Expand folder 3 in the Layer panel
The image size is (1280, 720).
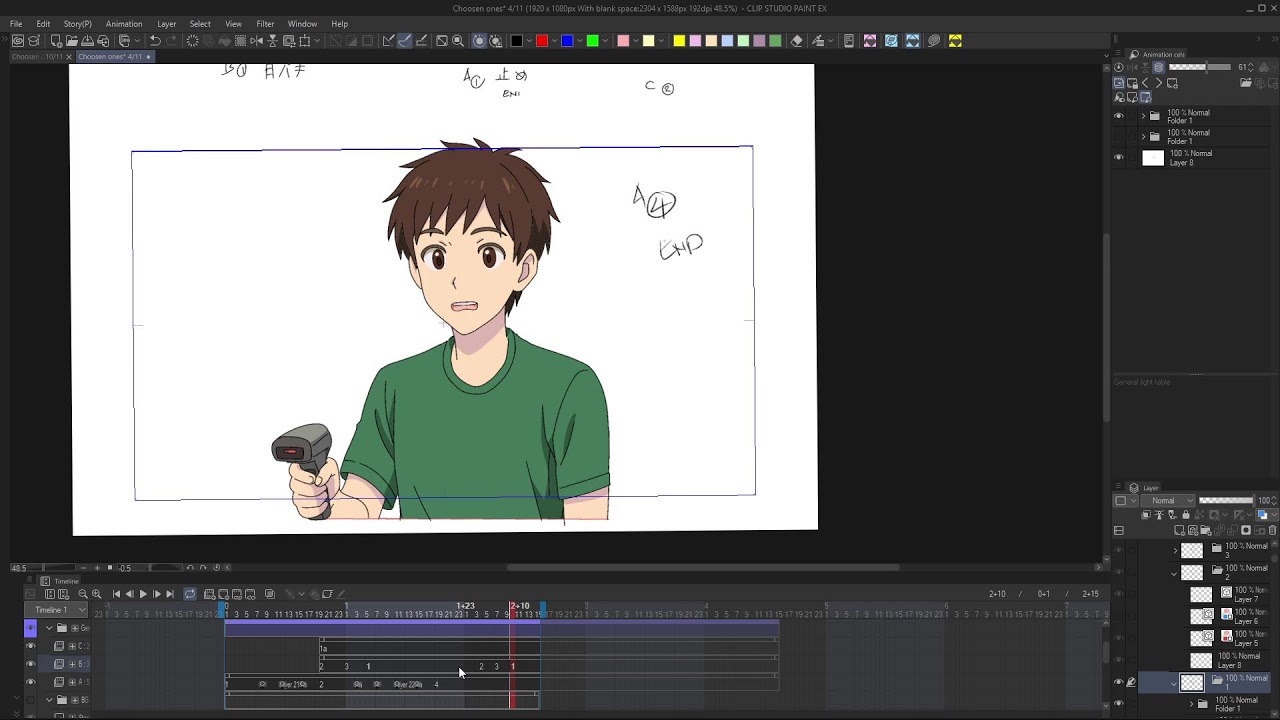tap(1175, 551)
